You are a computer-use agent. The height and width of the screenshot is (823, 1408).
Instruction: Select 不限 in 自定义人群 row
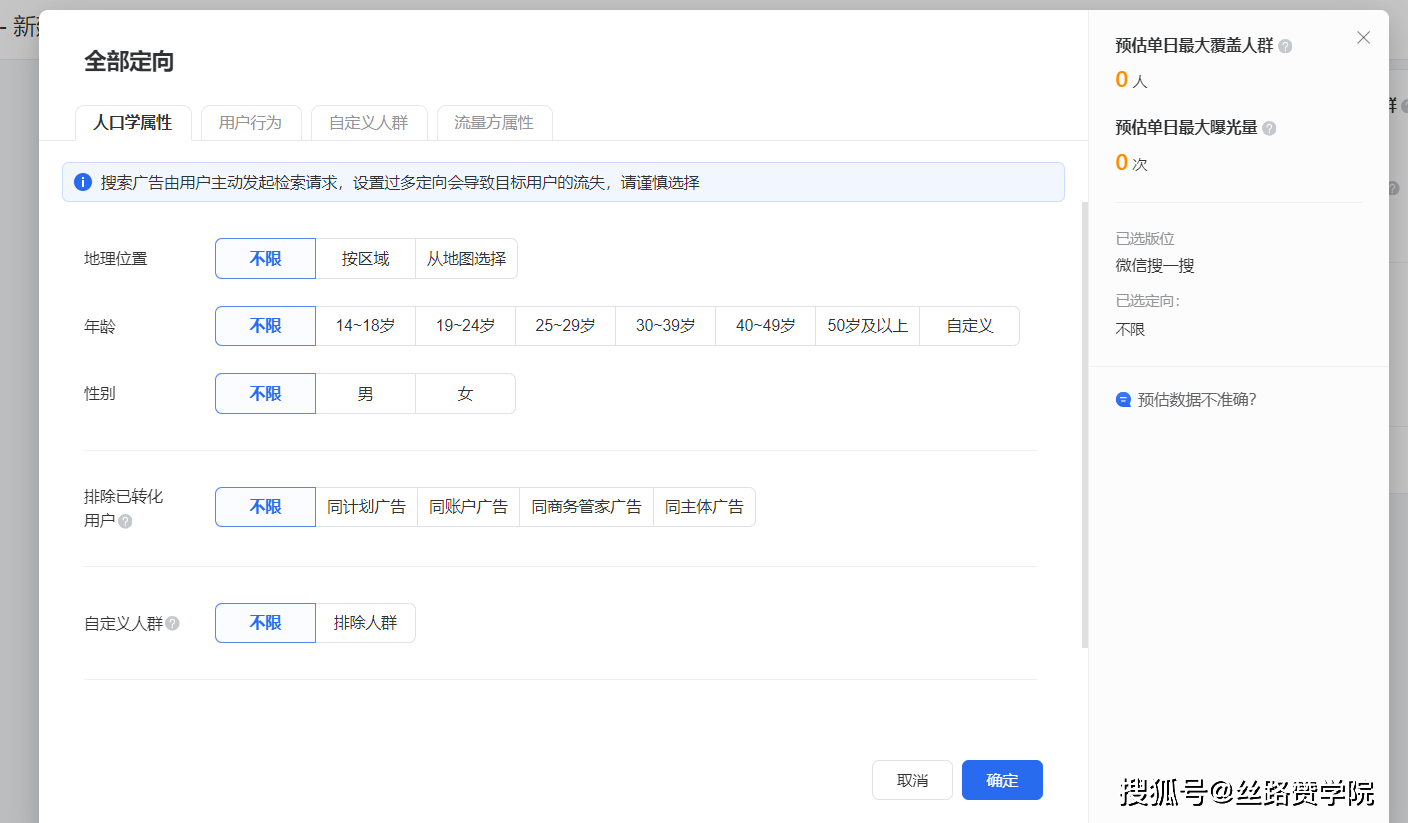pyautogui.click(x=265, y=623)
